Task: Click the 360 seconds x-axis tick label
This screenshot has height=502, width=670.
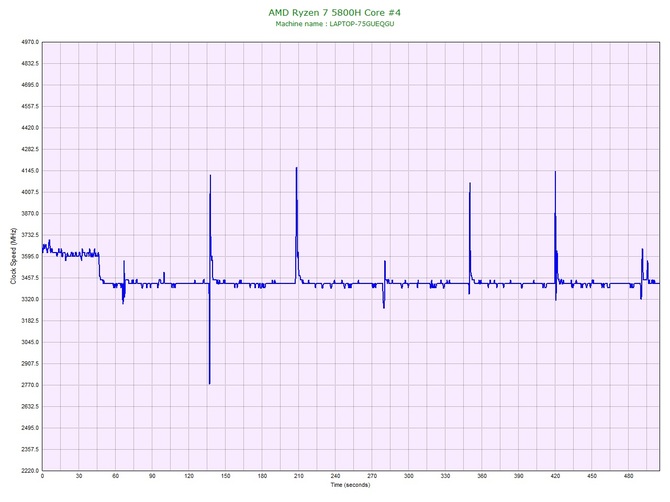Action: pos(482,476)
